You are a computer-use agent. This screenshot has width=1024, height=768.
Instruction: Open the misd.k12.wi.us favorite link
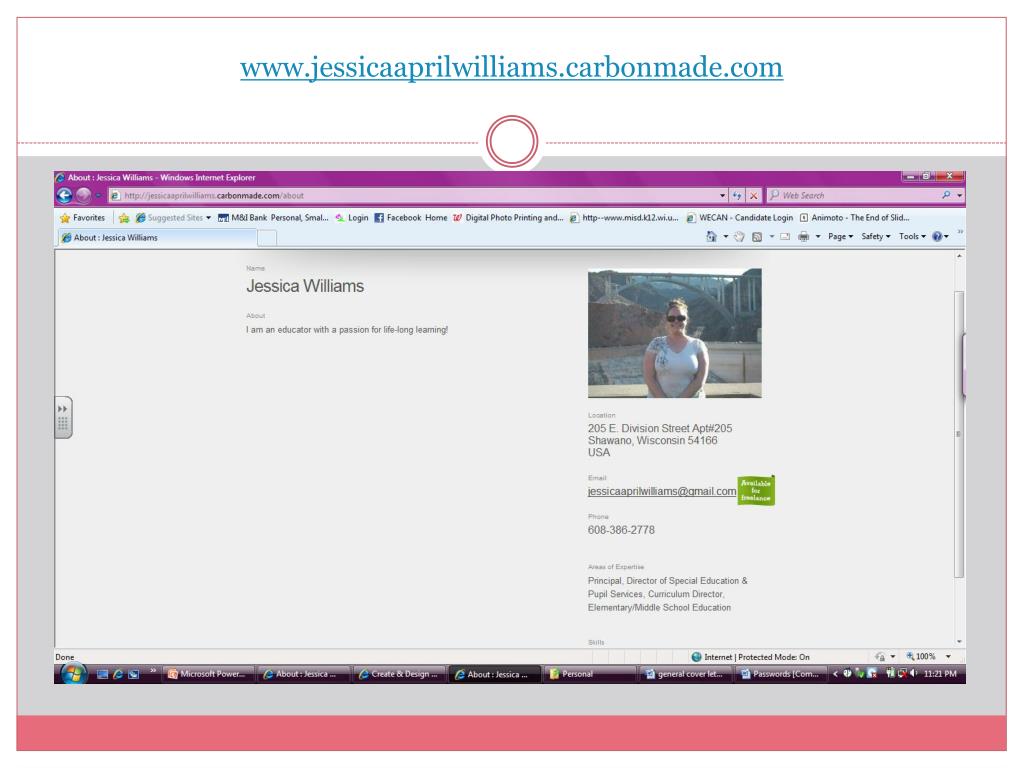point(624,217)
